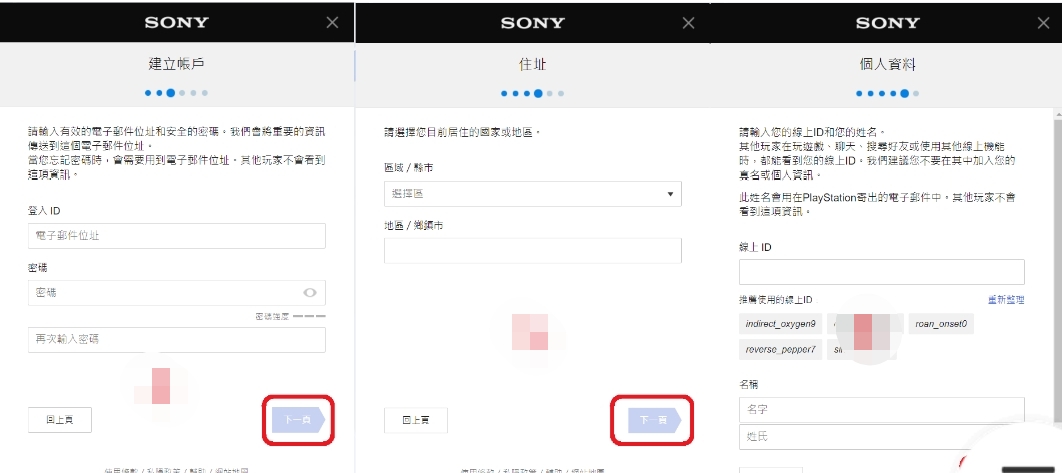Select suggested ID roan_onset0
Viewport: 1062px width, 473px height.
[x=941, y=324]
